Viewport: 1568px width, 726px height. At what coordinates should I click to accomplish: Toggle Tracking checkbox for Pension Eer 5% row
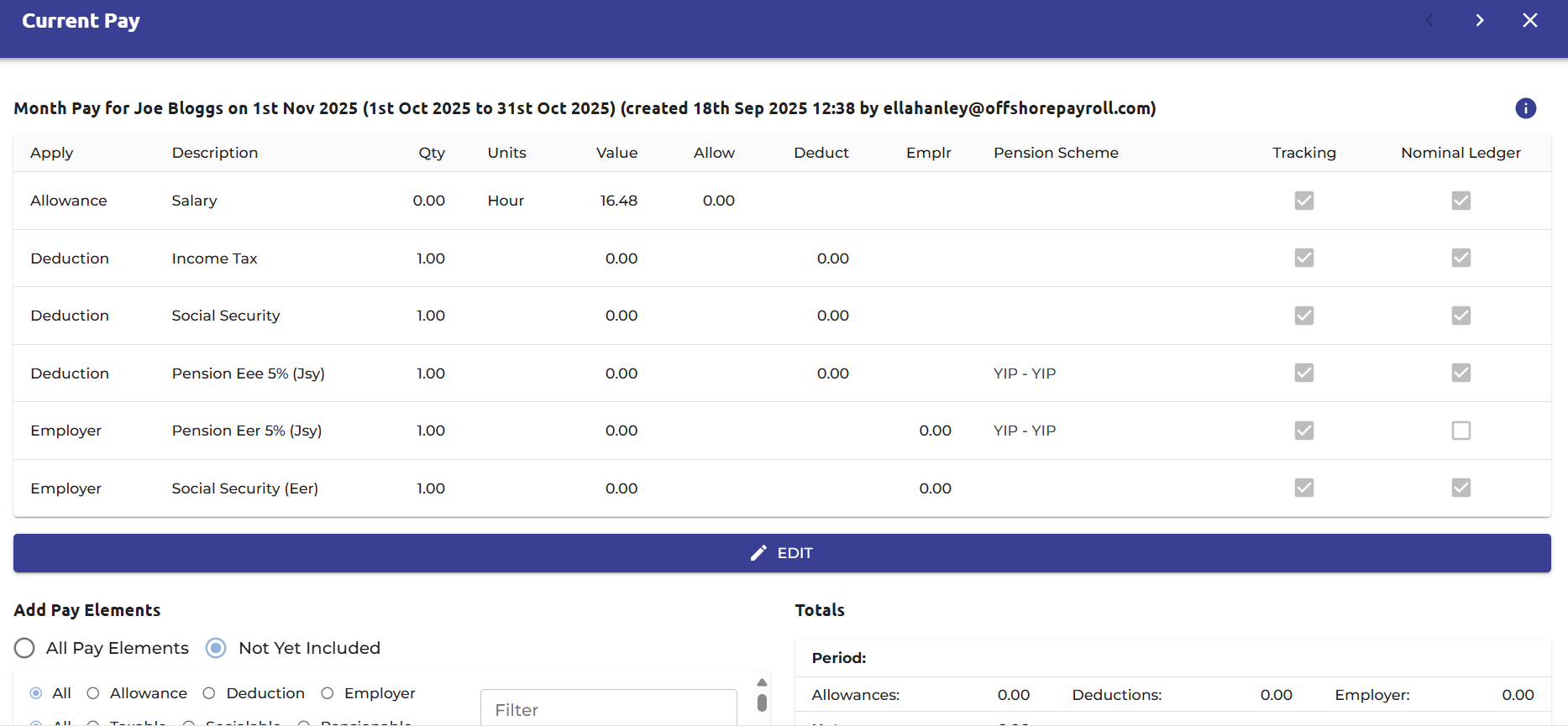[x=1303, y=431]
